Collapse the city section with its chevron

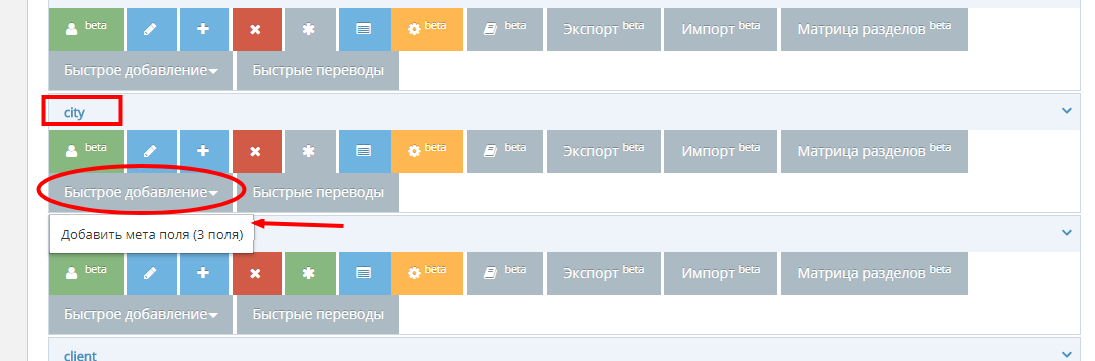[1066, 110]
